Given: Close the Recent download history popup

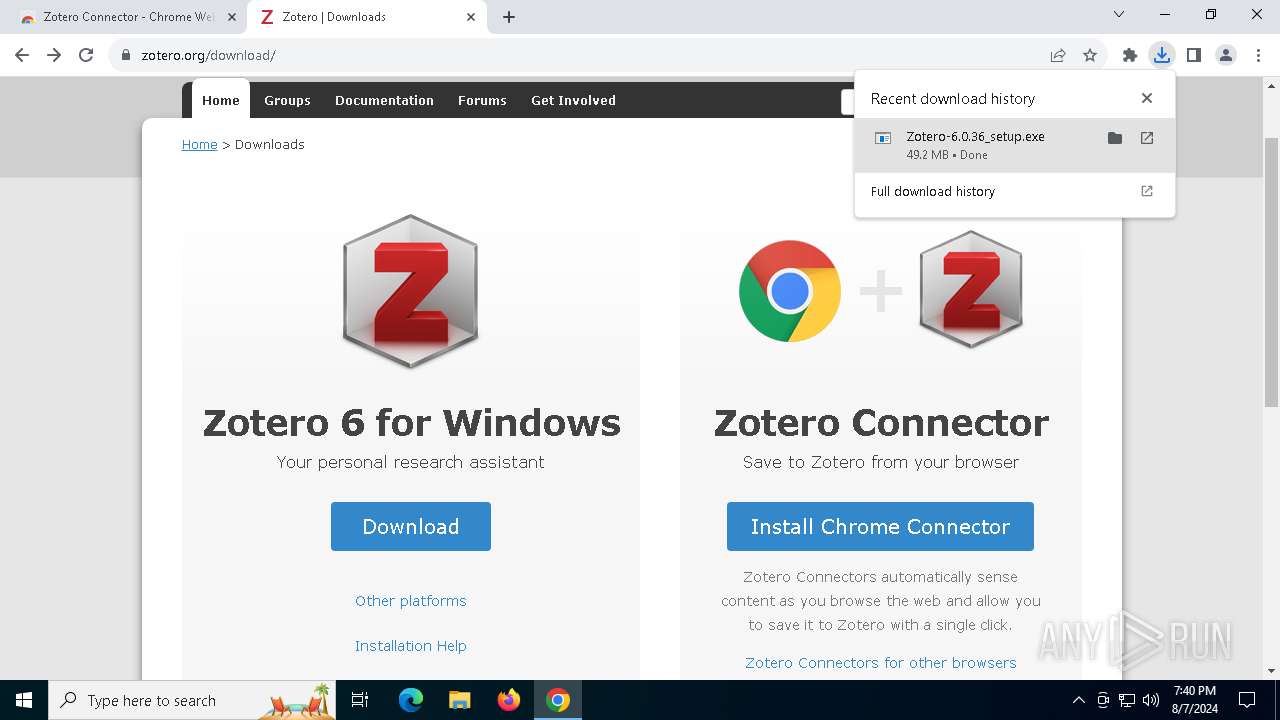Looking at the screenshot, I should click(1147, 98).
